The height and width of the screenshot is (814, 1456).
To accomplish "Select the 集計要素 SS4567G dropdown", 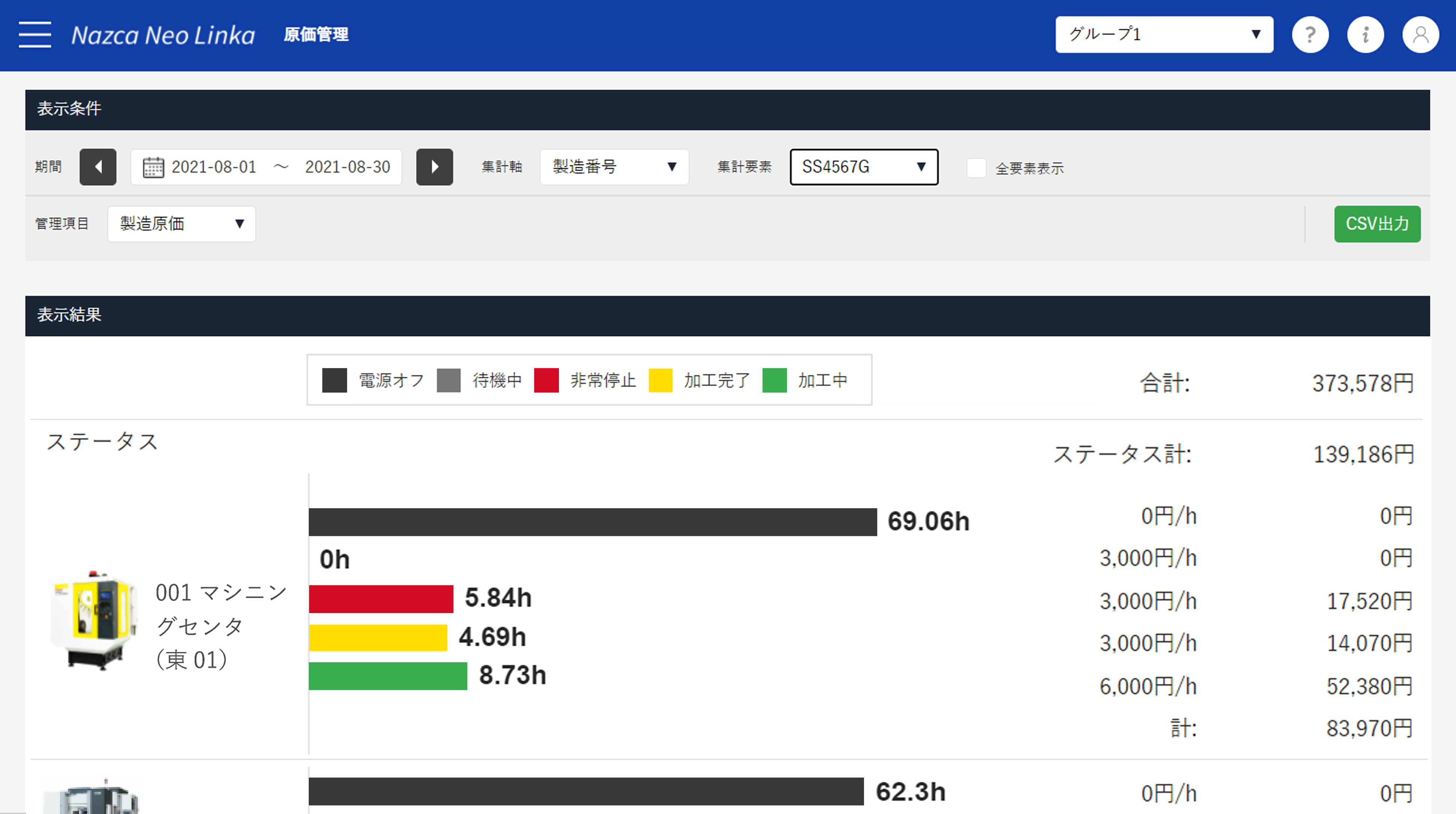I will tap(863, 167).
